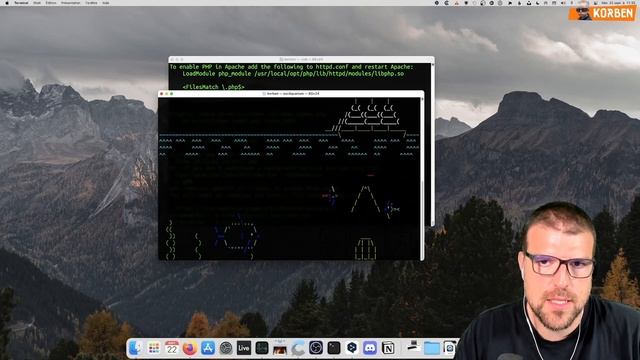
Task: Open the dark hexagon app icon left of Discord
Action: coord(351,348)
